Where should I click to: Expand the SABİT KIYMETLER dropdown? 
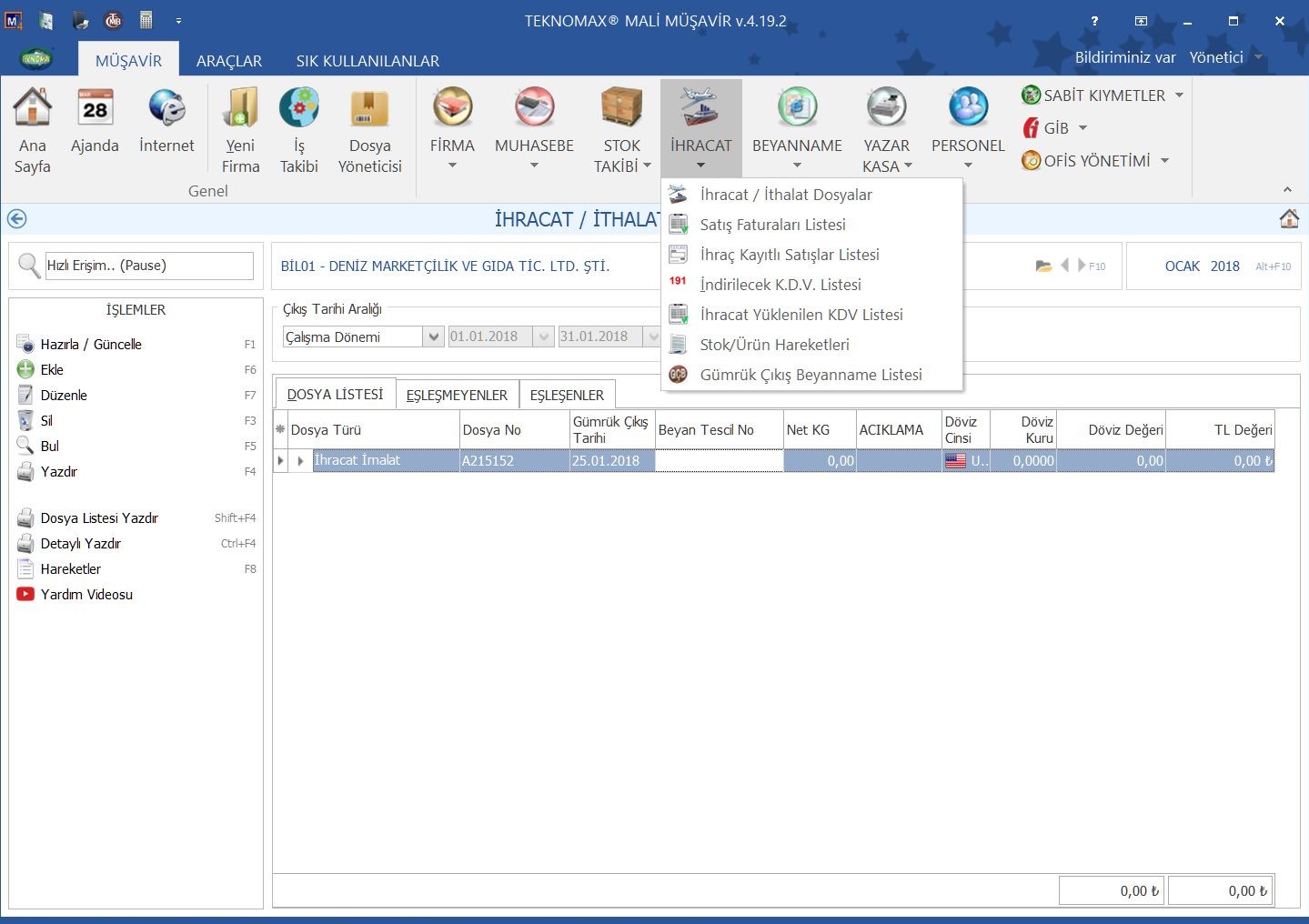coord(1179,95)
